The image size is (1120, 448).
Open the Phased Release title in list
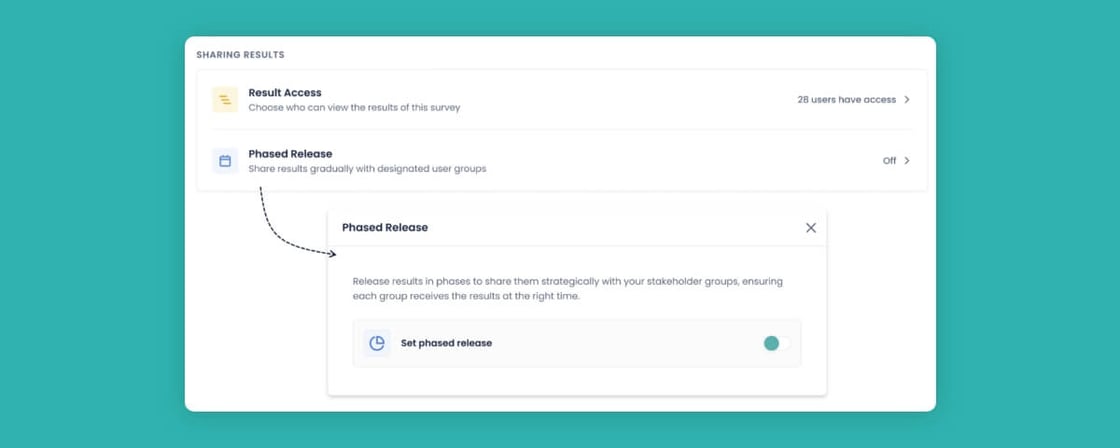[x=290, y=154]
